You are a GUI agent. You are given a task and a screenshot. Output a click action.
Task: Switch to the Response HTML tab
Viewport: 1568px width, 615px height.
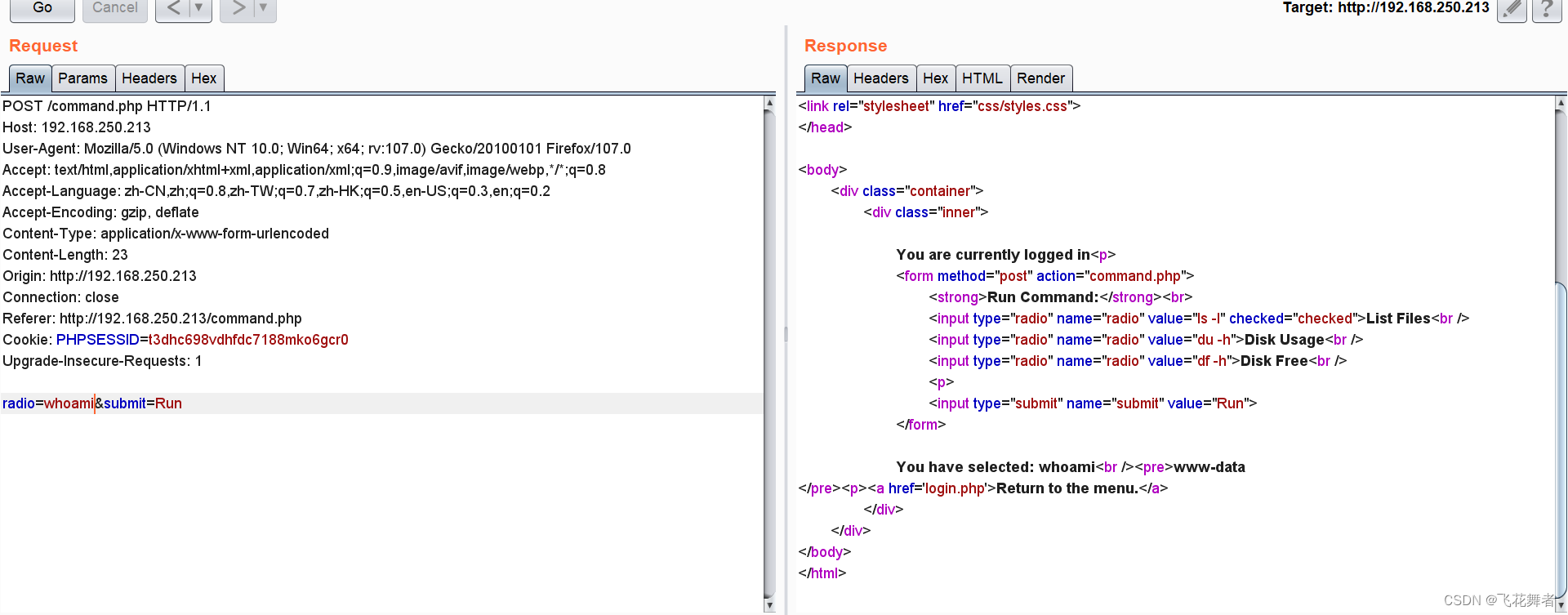pos(982,78)
